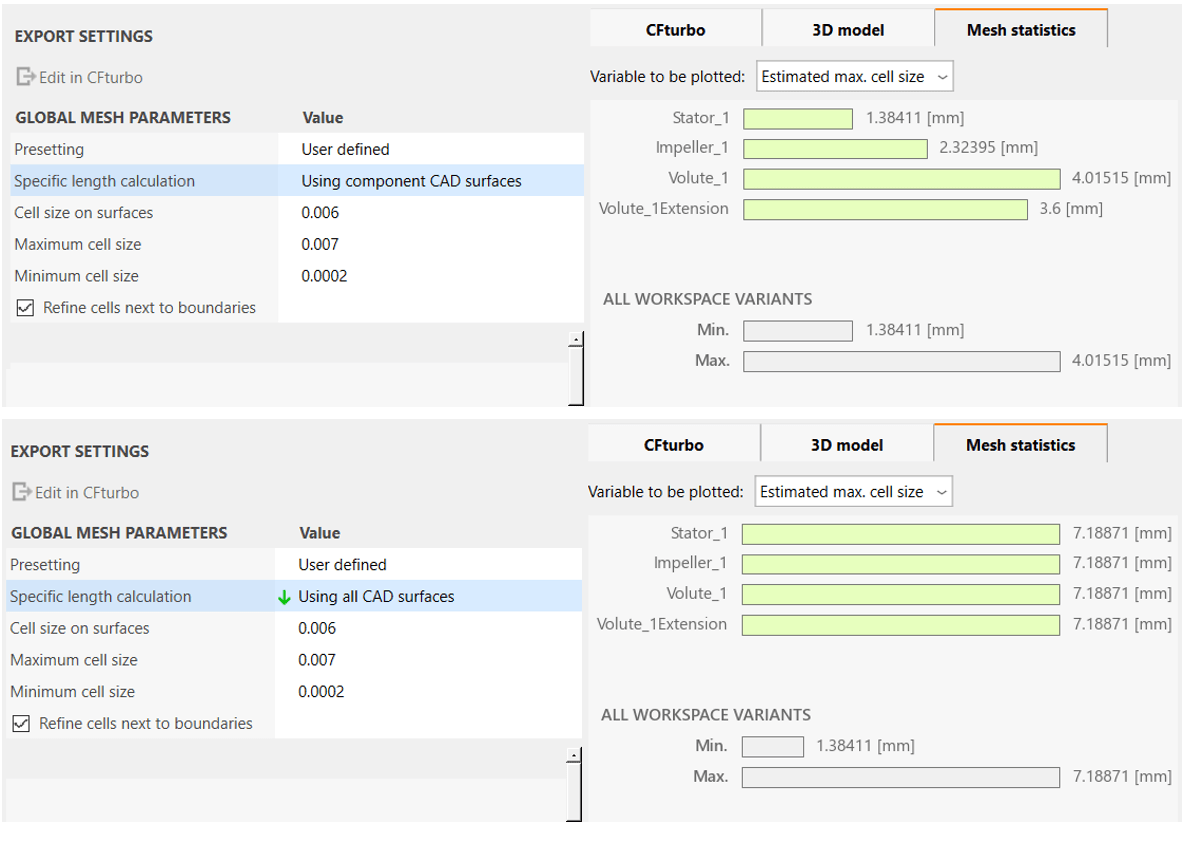Click the Volute_1 bar showing 4.01515 mm
1185x859 pixels.
[902, 179]
